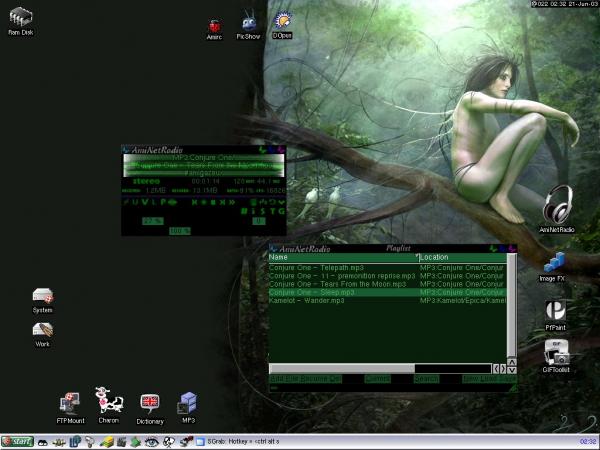Select 'Conjure One - 11 - premonition reprise.mp3'

point(387,276)
